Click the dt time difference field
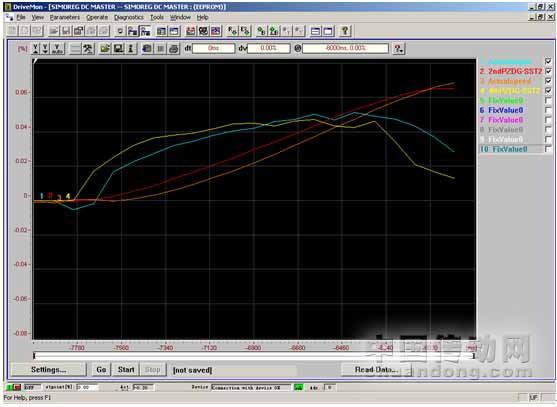This screenshot has height=407, width=557. click(213, 48)
